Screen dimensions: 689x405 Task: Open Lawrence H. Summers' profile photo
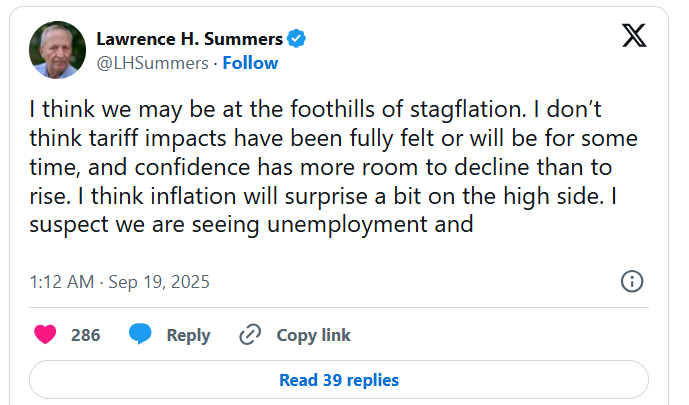(x=57, y=50)
